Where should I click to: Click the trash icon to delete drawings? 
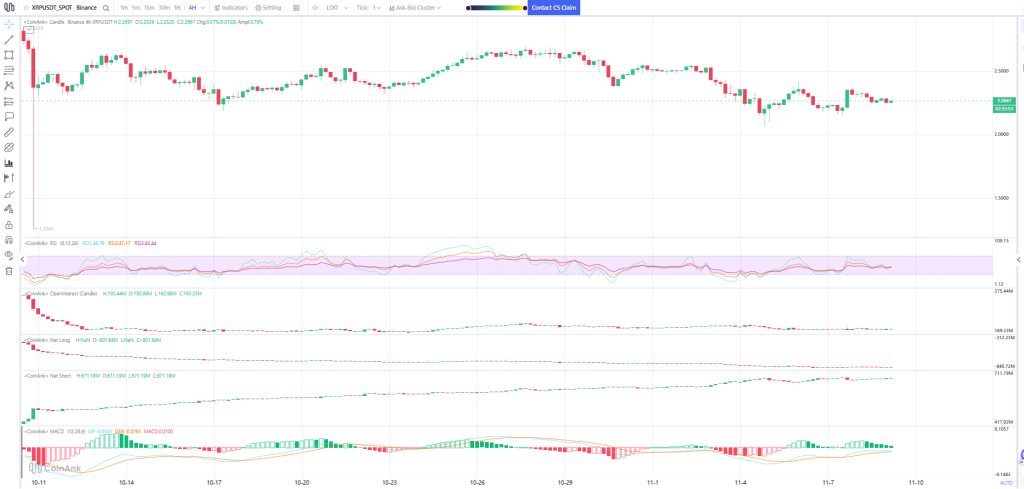[x=8, y=270]
